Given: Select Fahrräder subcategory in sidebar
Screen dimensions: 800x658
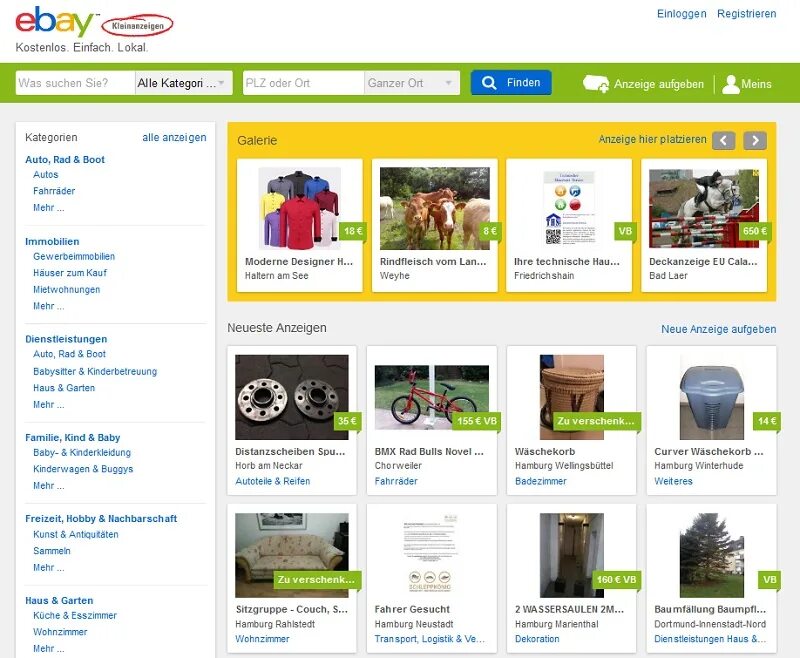Looking at the screenshot, I should (x=54, y=191).
